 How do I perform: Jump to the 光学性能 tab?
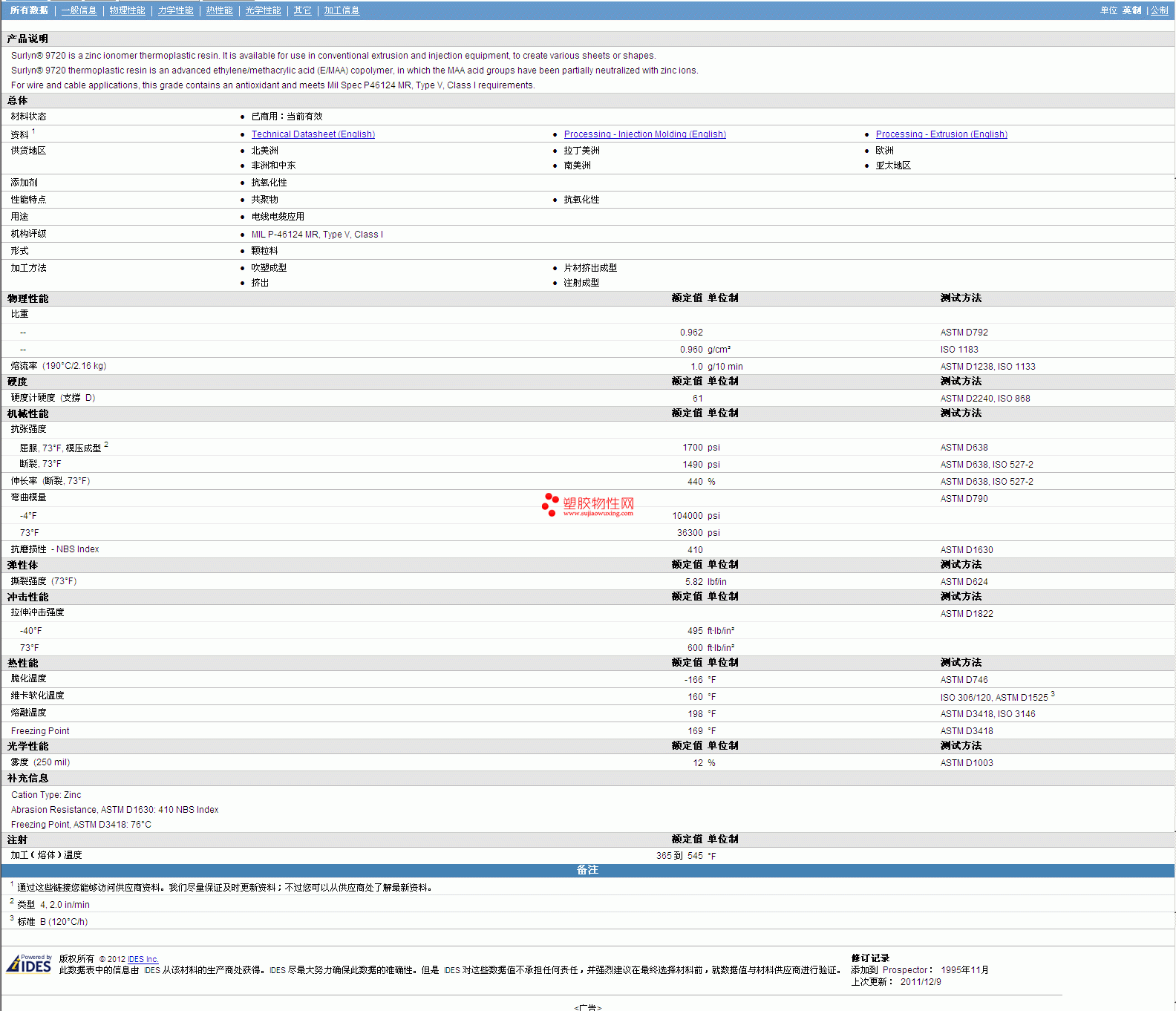tap(263, 10)
